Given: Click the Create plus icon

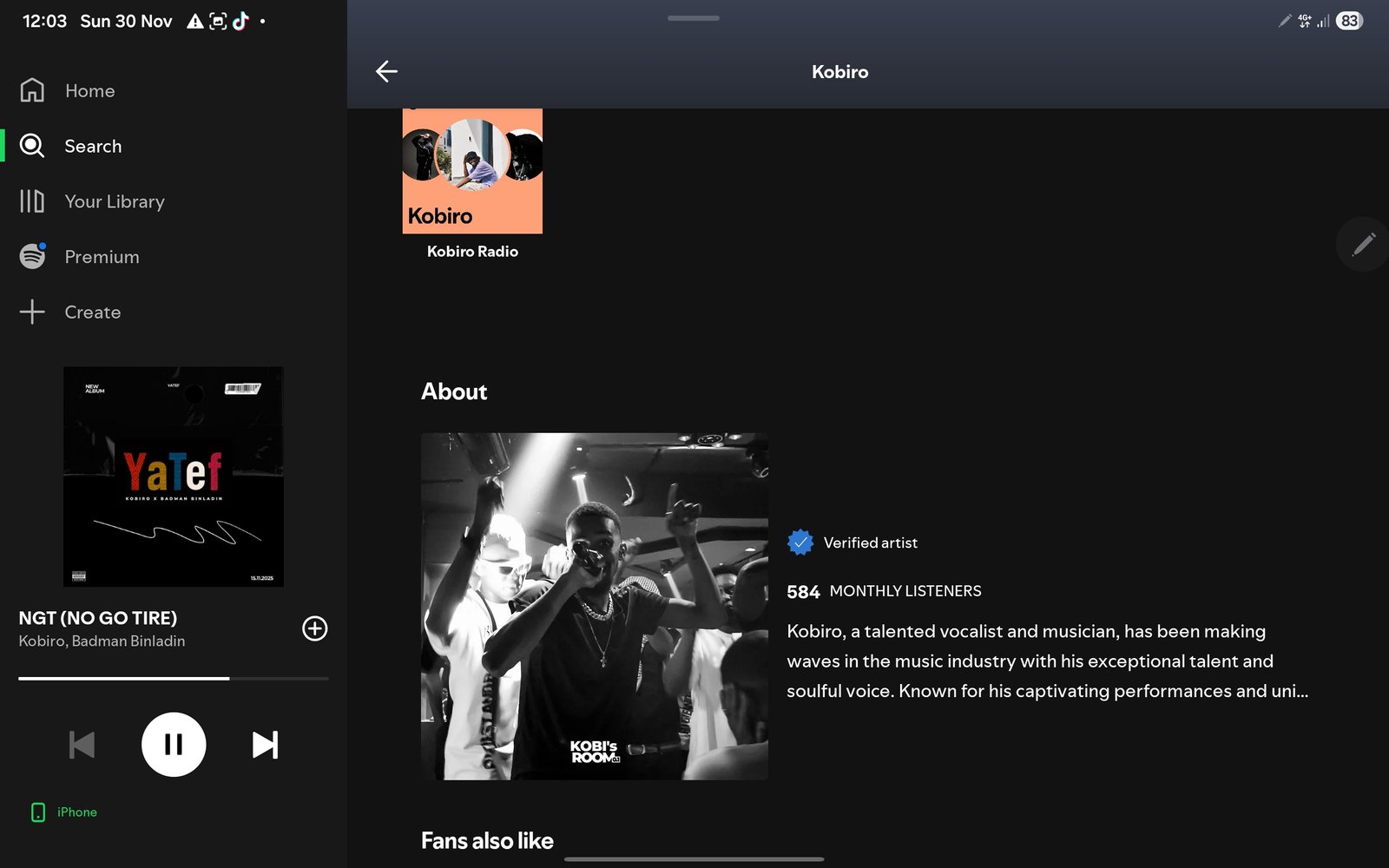Looking at the screenshot, I should tap(32, 312).
